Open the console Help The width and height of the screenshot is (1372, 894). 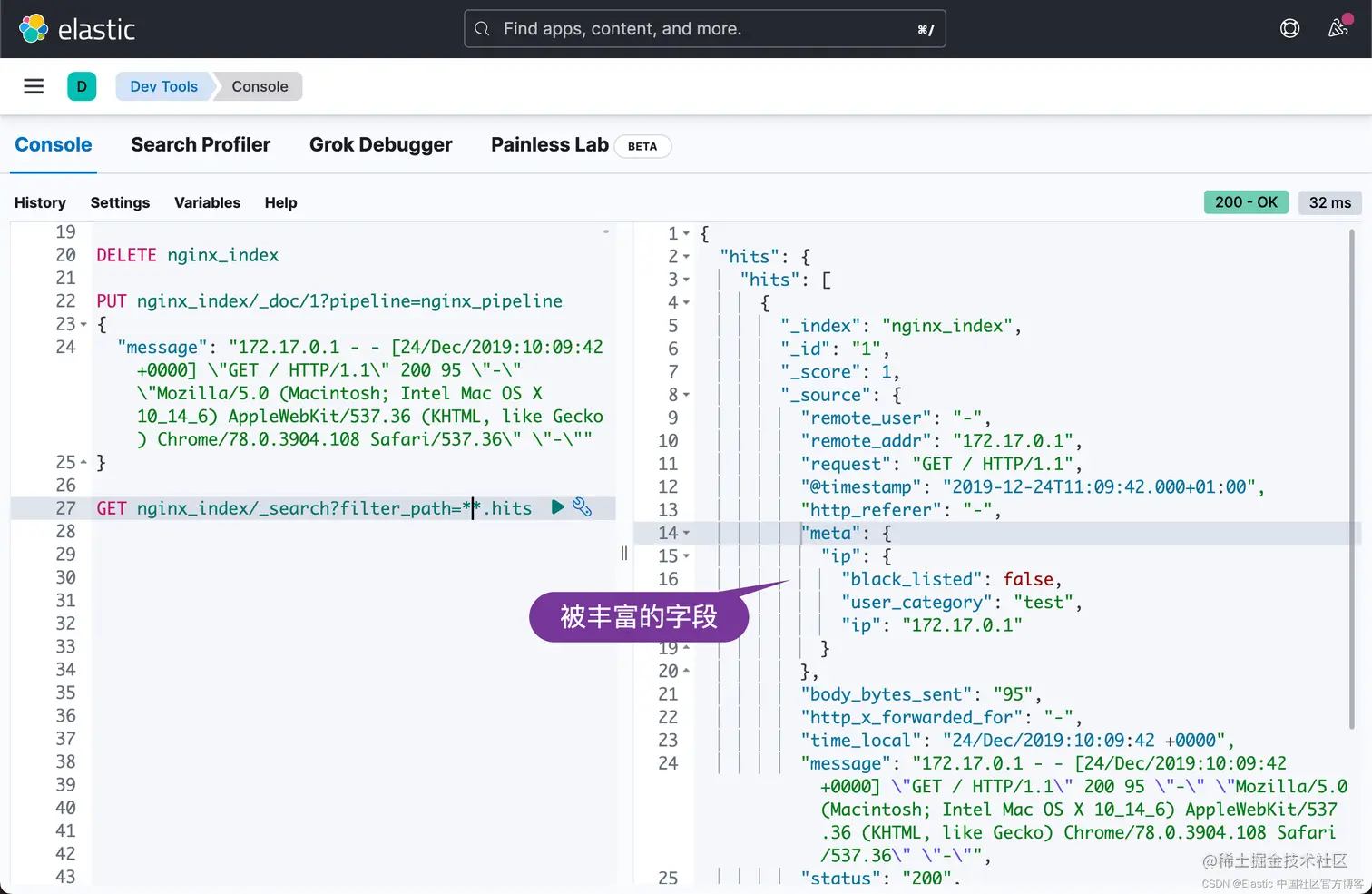pos(280,202)
